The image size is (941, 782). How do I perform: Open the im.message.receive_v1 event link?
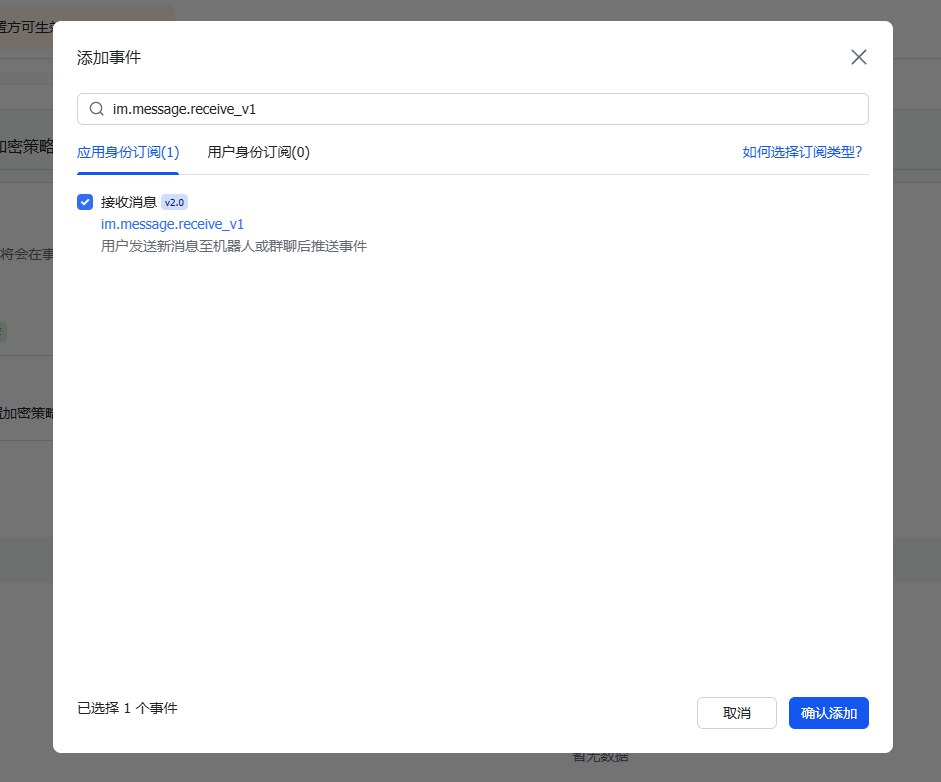(x=172, y=224)
